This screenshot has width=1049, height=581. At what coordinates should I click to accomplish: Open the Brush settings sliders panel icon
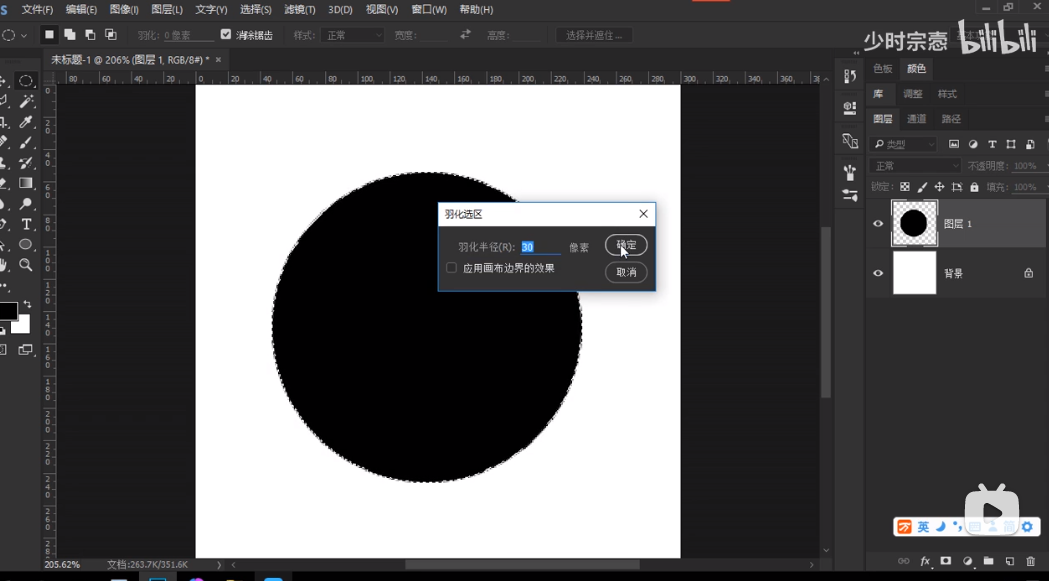pos(850,195)
